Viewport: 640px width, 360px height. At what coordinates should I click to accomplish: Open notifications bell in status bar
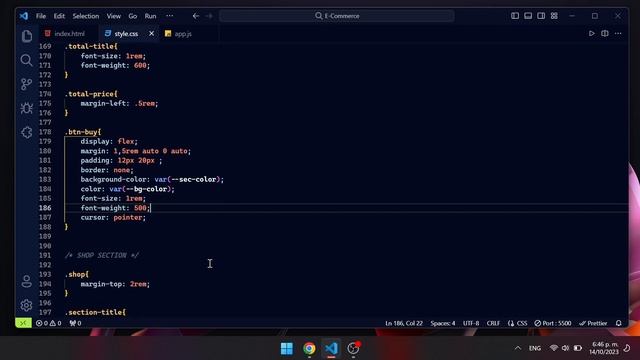click(x=619, y=323)
